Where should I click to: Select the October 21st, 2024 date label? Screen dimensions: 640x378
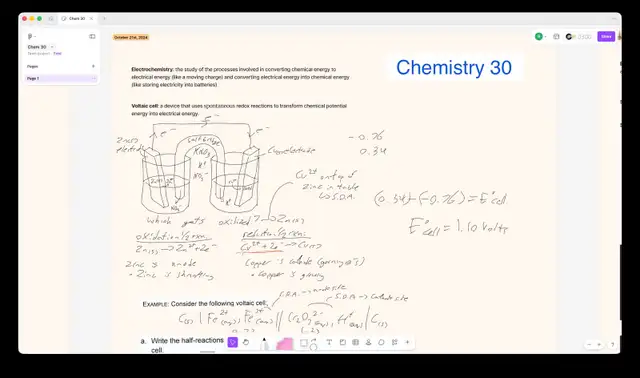(131, 37)
